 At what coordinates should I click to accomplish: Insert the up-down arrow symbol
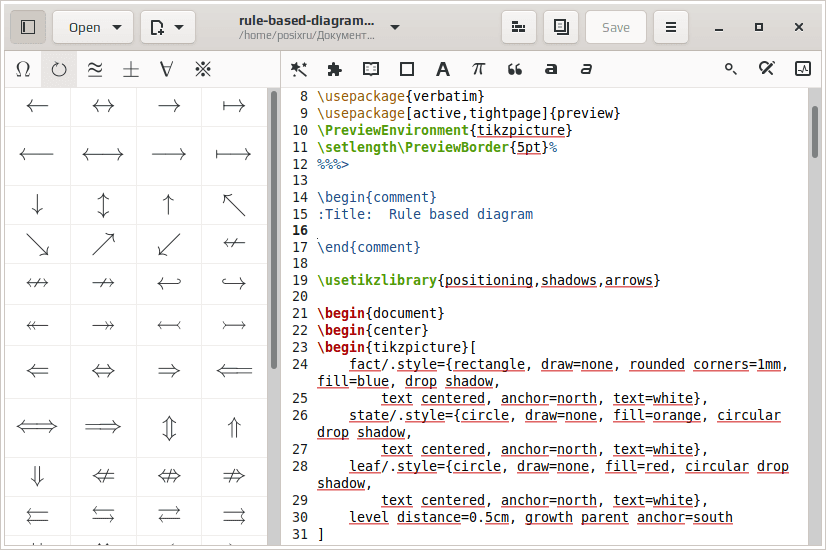[x=103, y=204]
